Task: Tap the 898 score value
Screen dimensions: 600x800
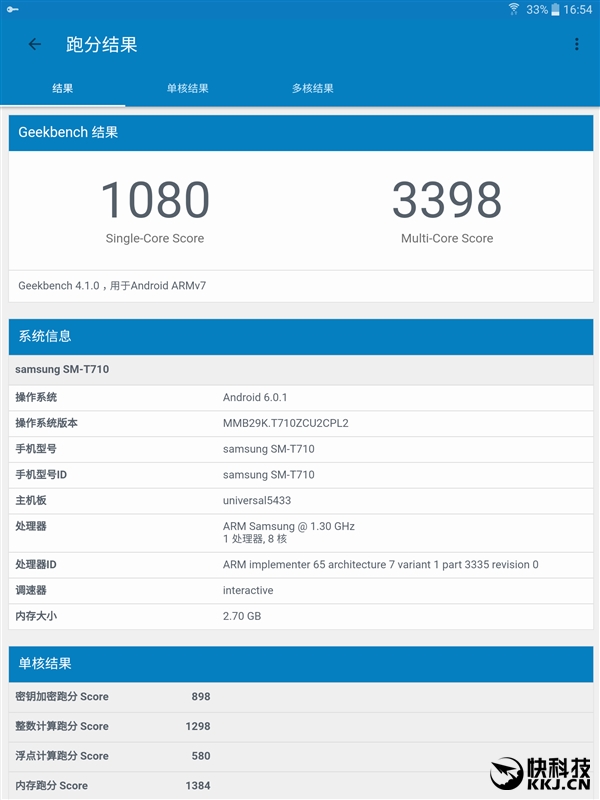Action: coord(201,697)
